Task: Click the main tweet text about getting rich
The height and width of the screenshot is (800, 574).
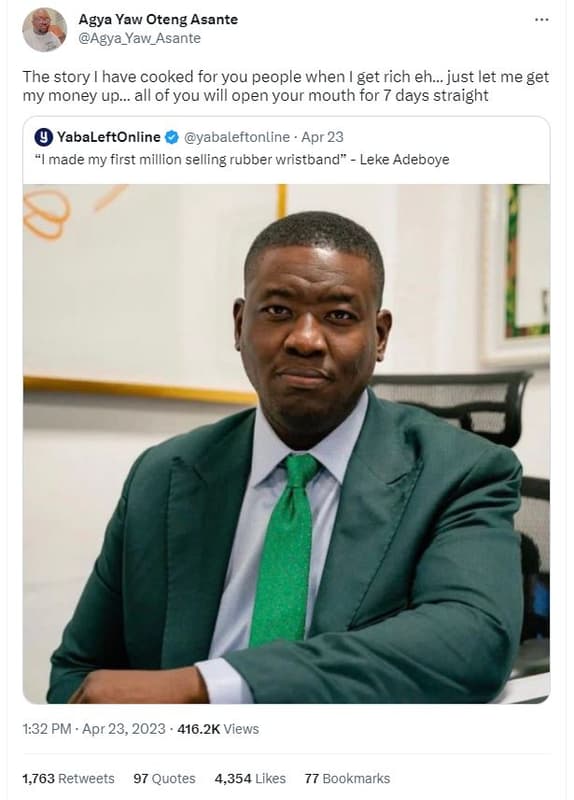Action: tap(286, 86)
